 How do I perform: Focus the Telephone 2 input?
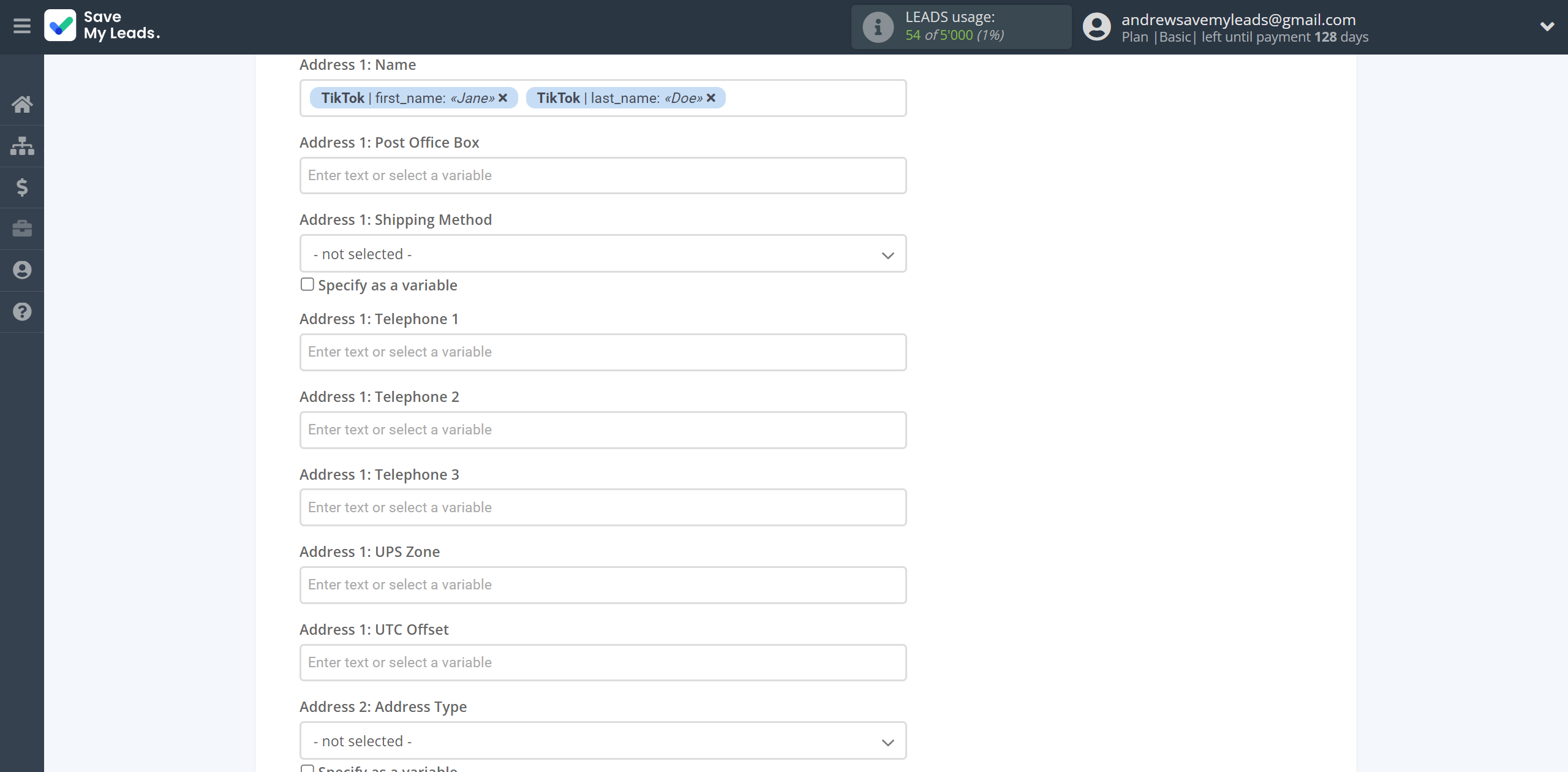tap(603, 430)
